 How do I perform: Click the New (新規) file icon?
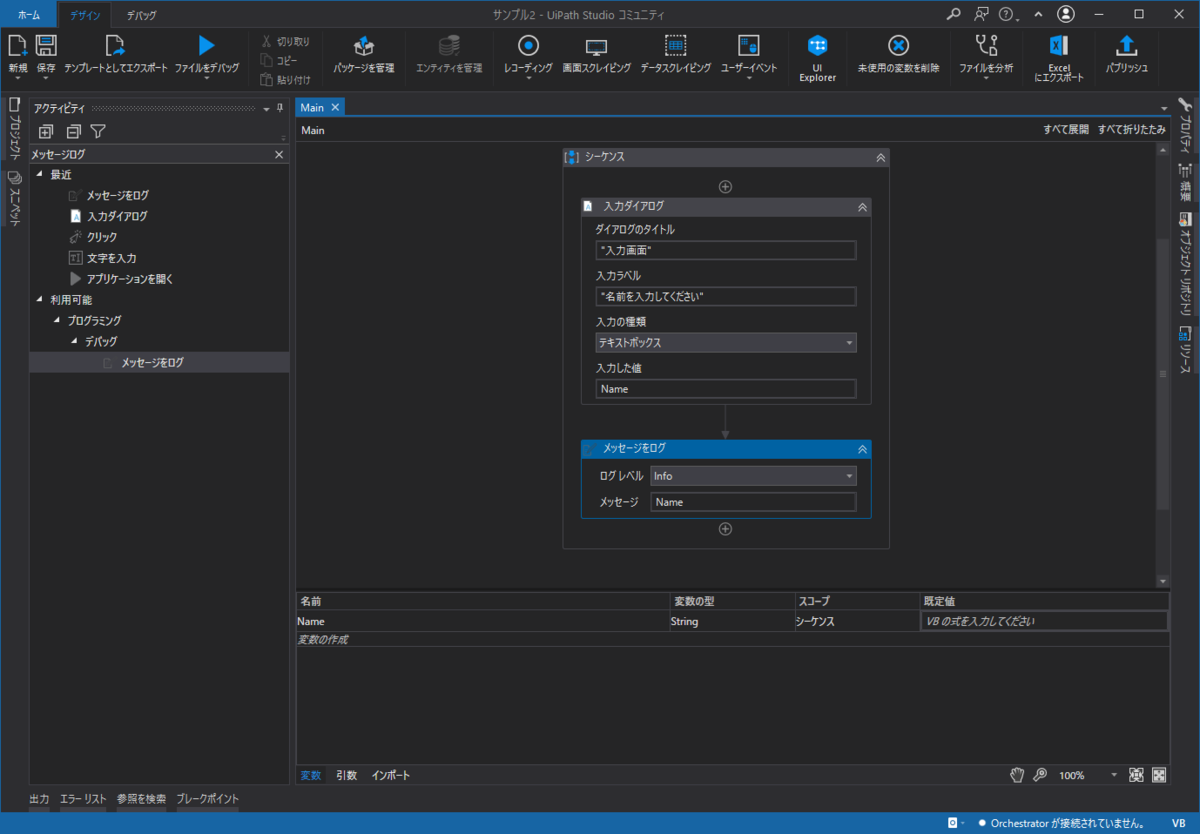click(x=17, y=46)
